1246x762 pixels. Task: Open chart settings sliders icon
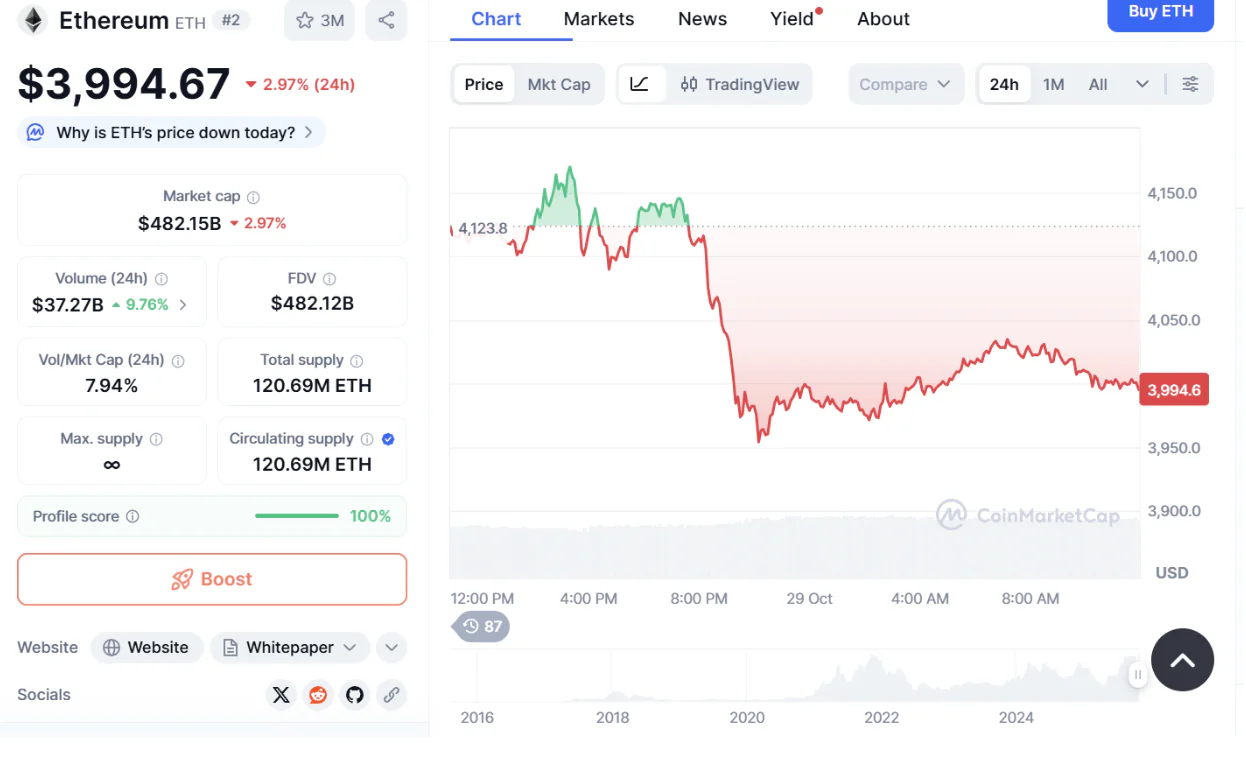pos(1190,84)
